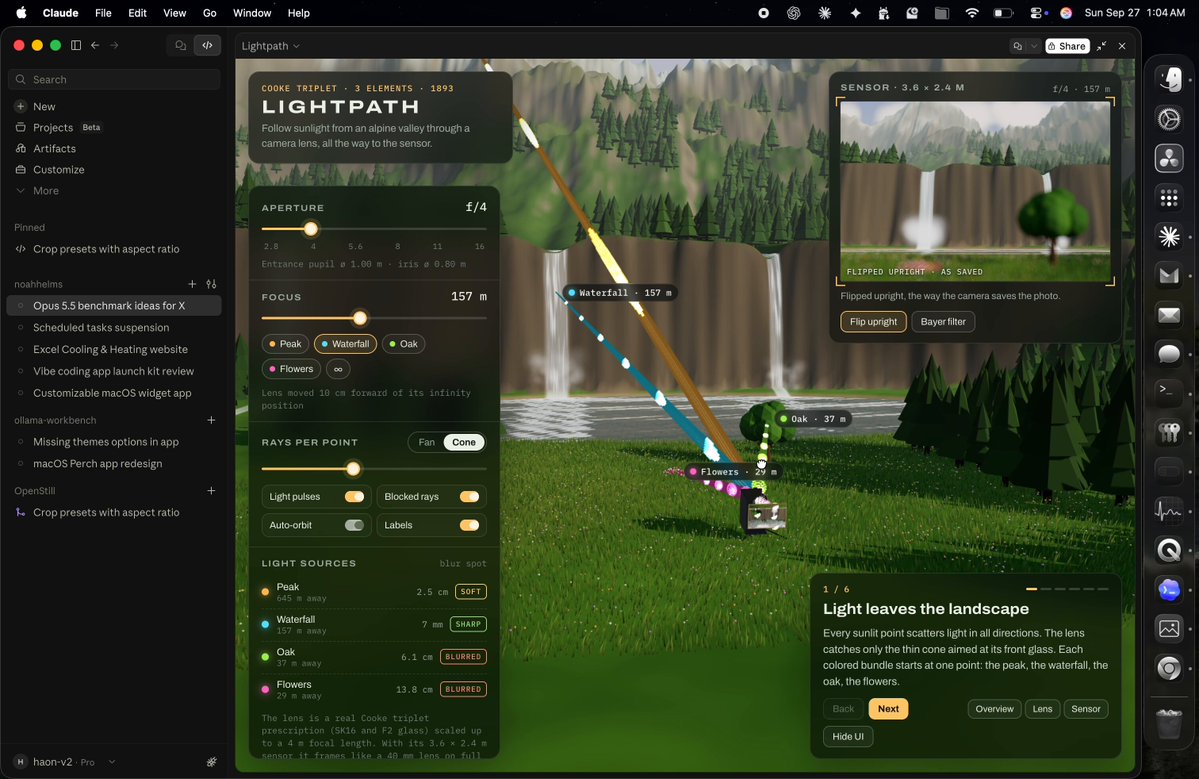Select Cone ray mode
This screenshot has width=1199, height=779.
click(463, 442)
